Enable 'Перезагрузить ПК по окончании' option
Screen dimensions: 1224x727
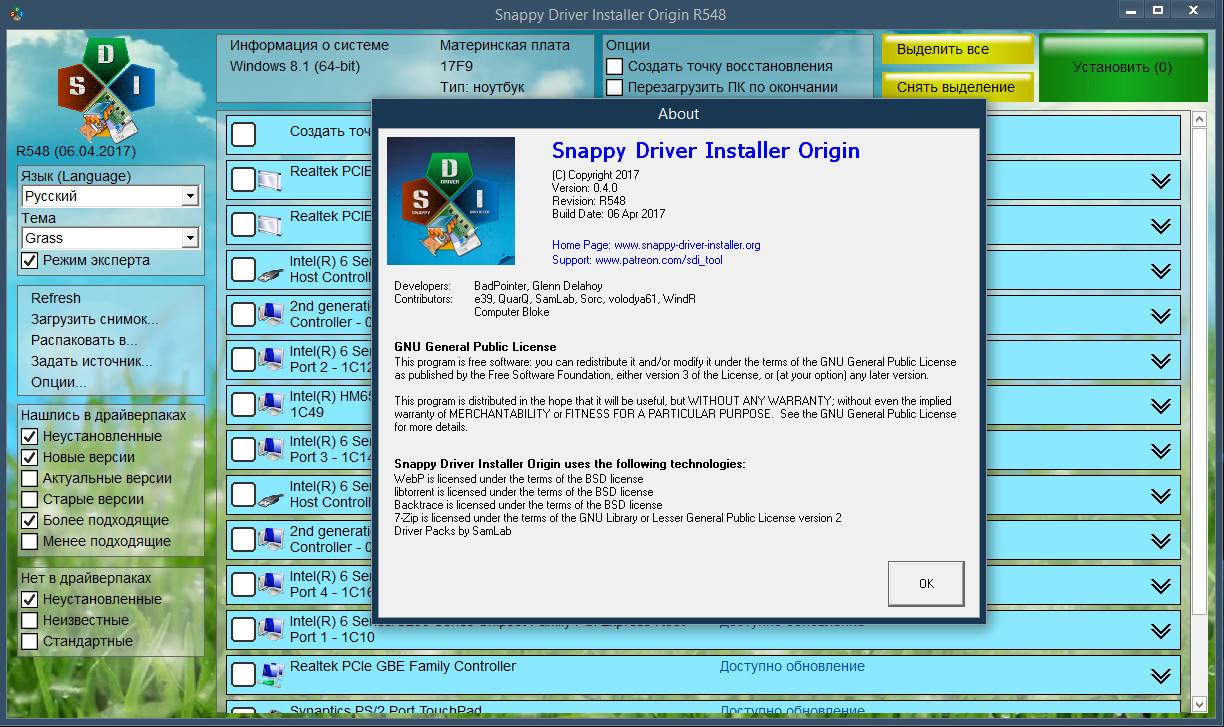tap(615, 87)
